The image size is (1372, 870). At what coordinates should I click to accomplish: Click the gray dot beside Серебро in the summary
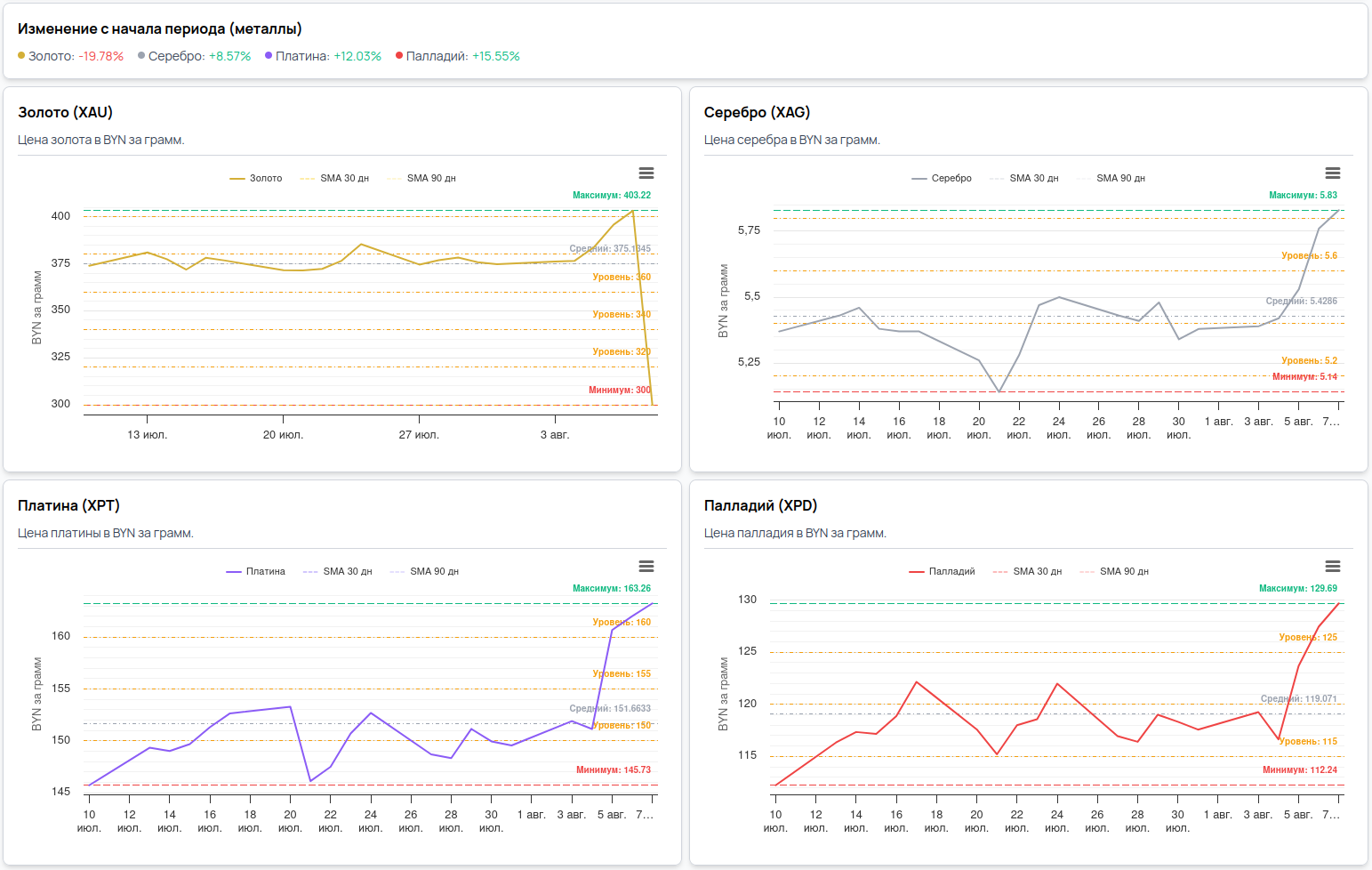[141, 55]
